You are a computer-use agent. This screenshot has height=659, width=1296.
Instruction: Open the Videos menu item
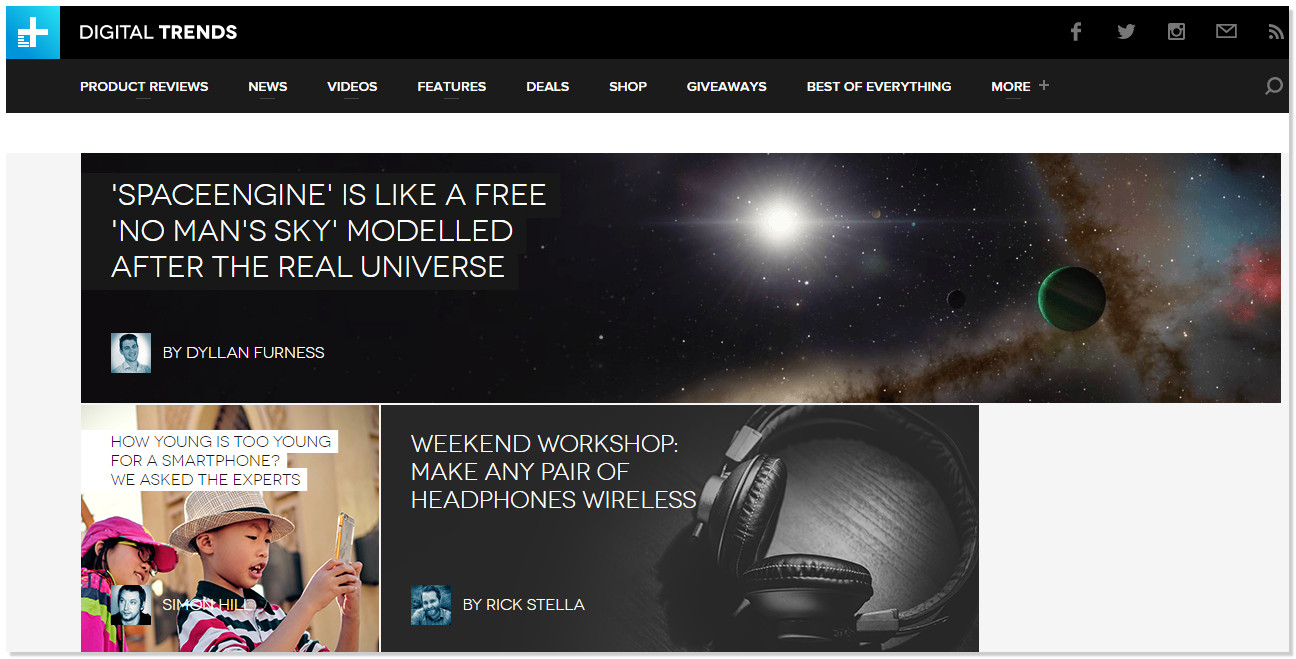[x=352, y=86]
